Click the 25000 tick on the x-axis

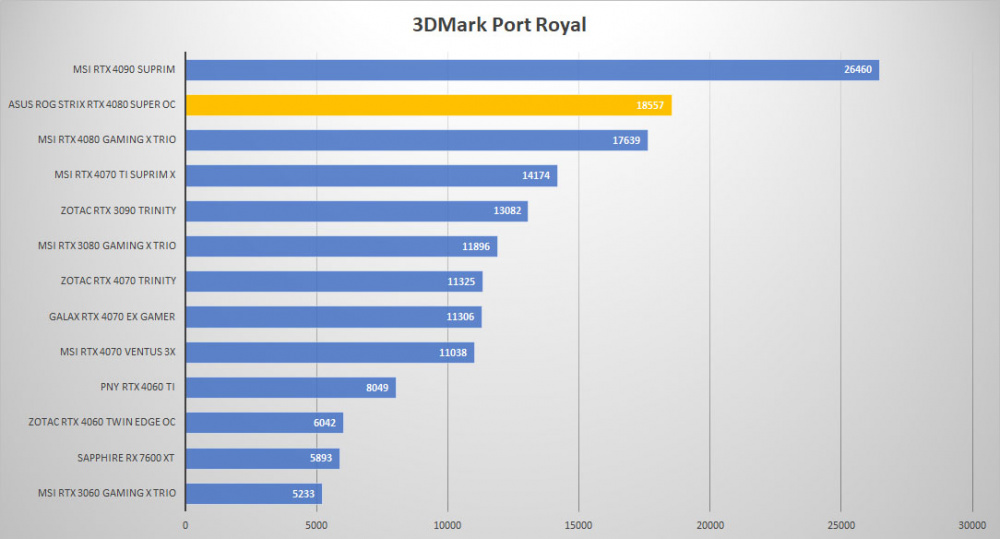click(841, 525)
